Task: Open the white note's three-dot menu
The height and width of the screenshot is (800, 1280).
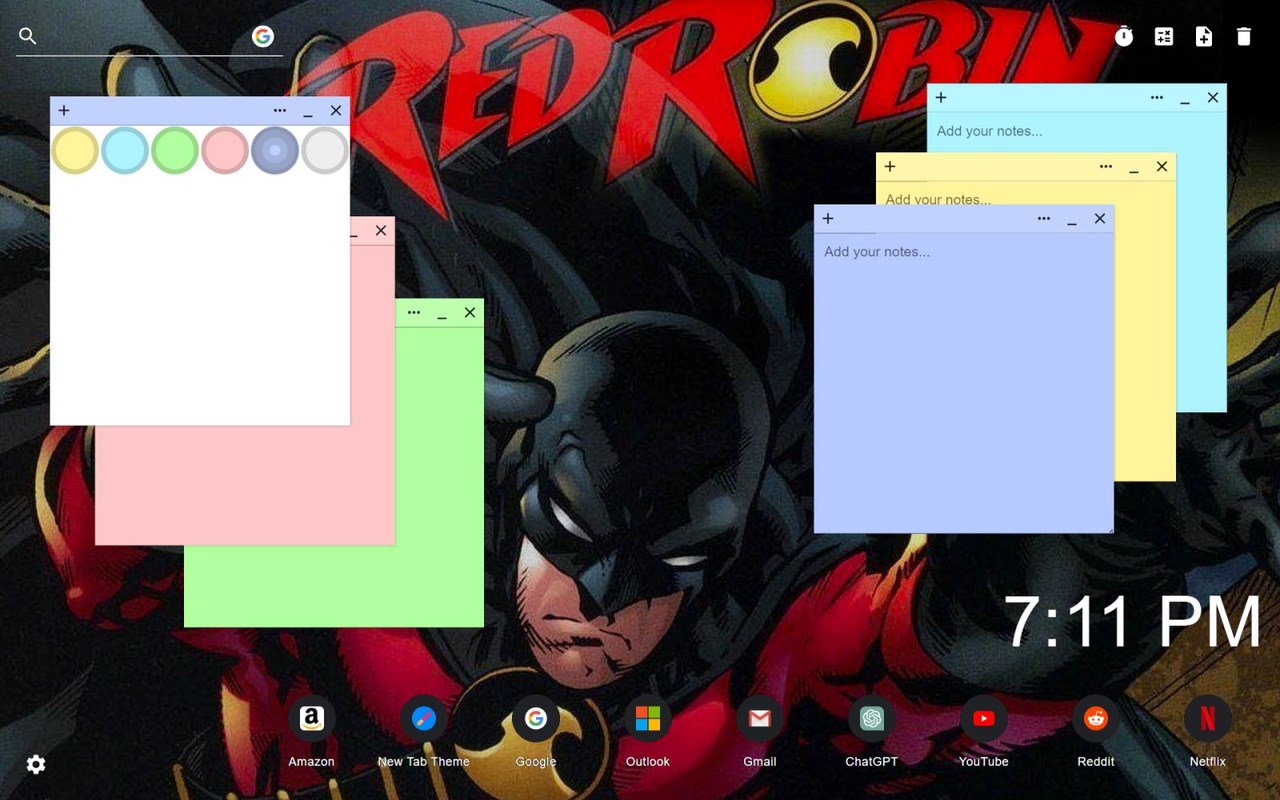Action: pos(280,111)
